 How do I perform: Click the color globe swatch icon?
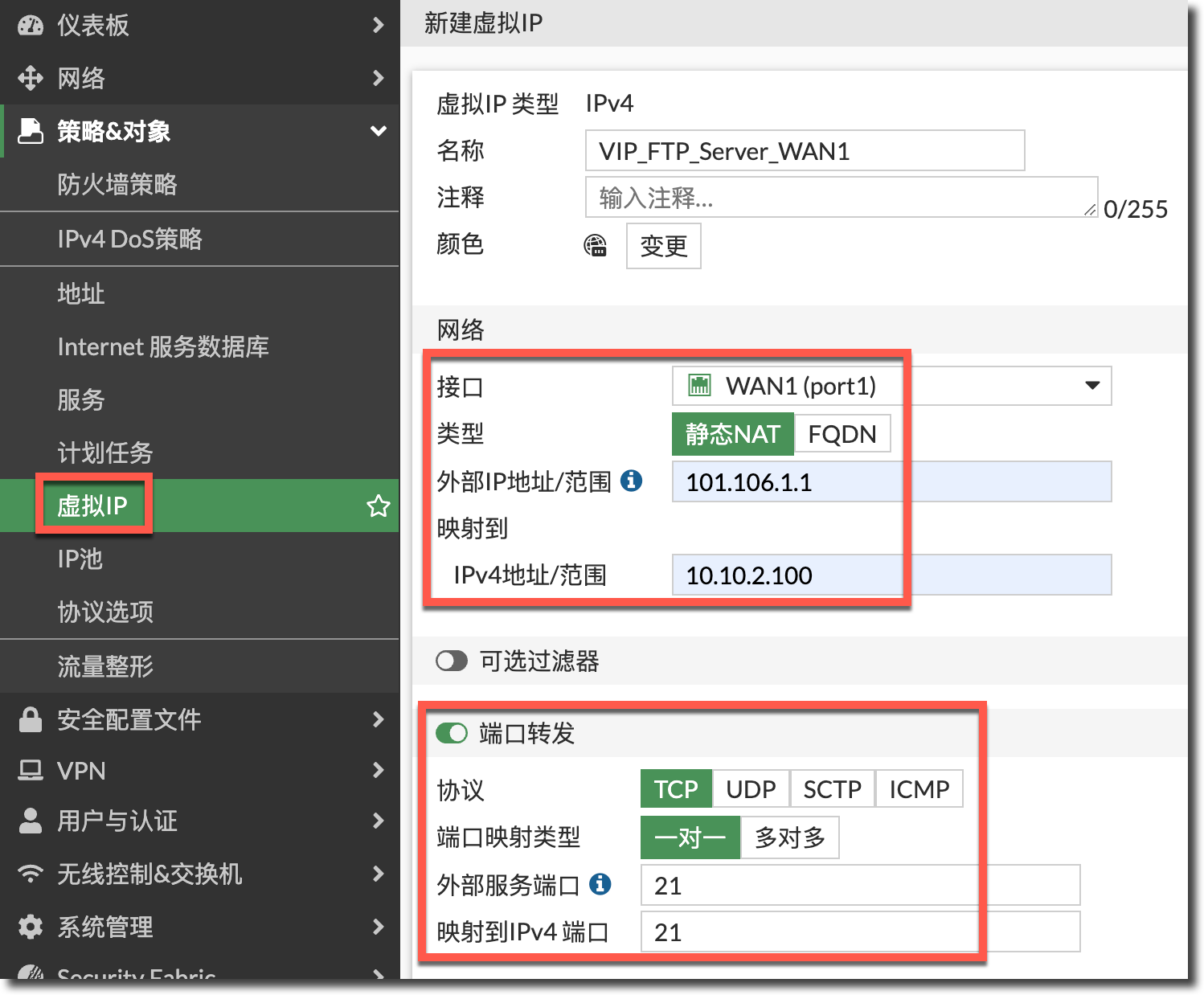pos(596,246)
